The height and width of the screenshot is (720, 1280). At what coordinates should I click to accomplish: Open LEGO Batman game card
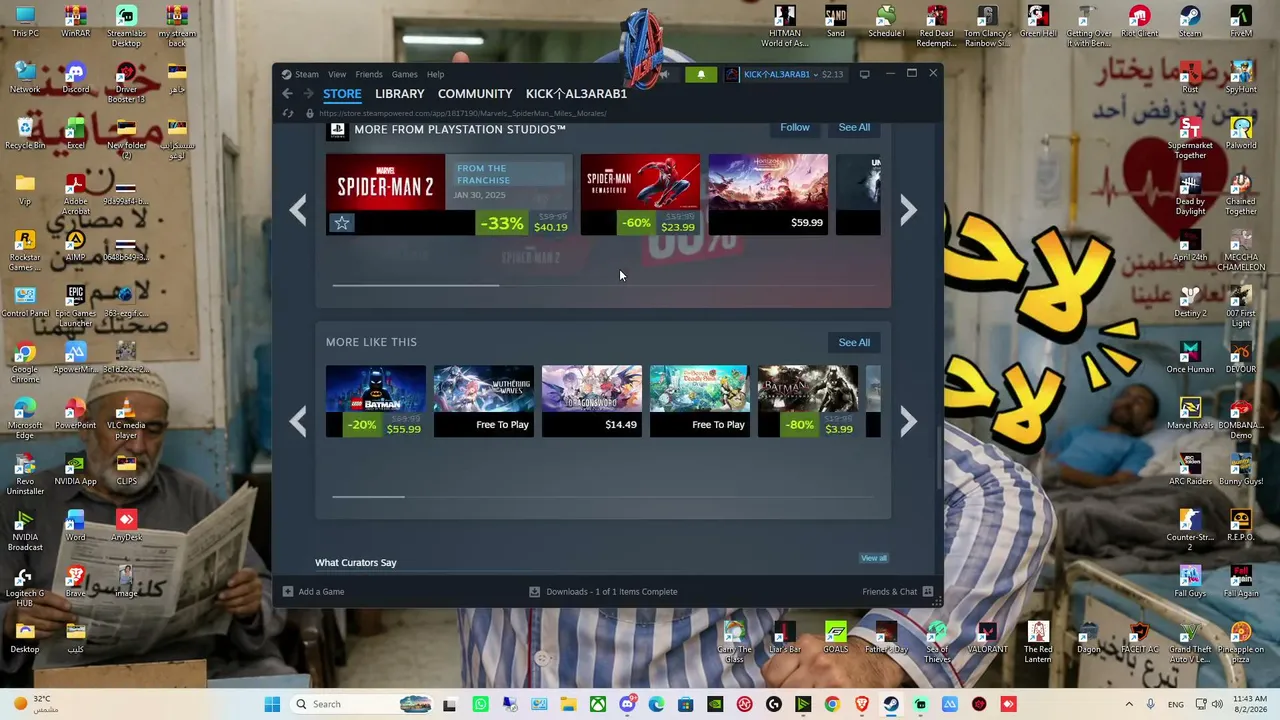click(376, 402)
